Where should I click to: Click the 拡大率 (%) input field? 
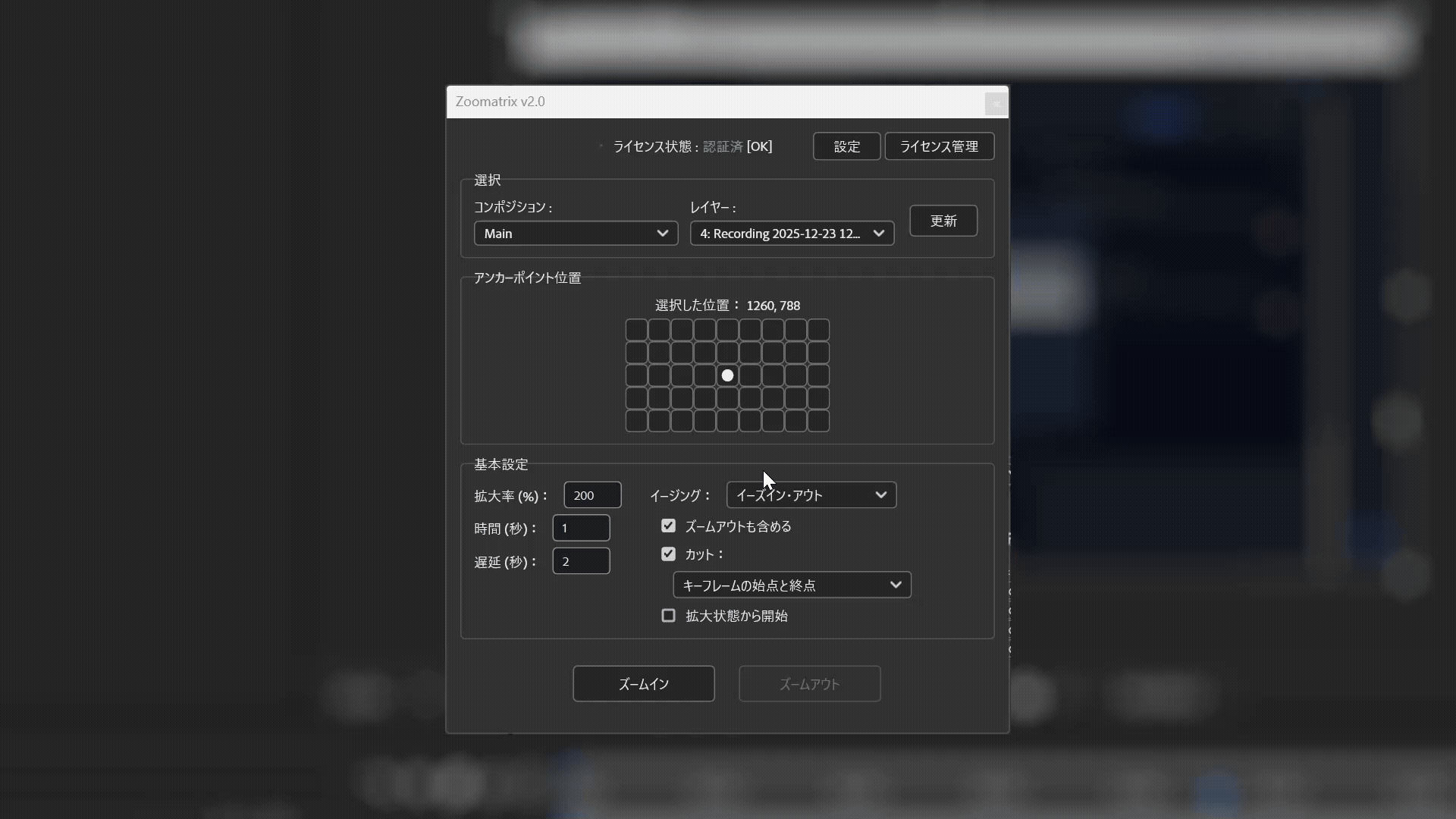coord(592,495)
